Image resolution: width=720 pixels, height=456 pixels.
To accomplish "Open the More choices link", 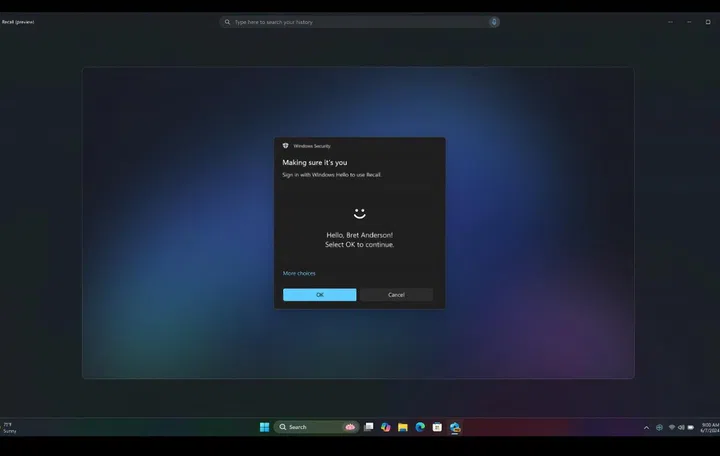I will coord(299,273).
